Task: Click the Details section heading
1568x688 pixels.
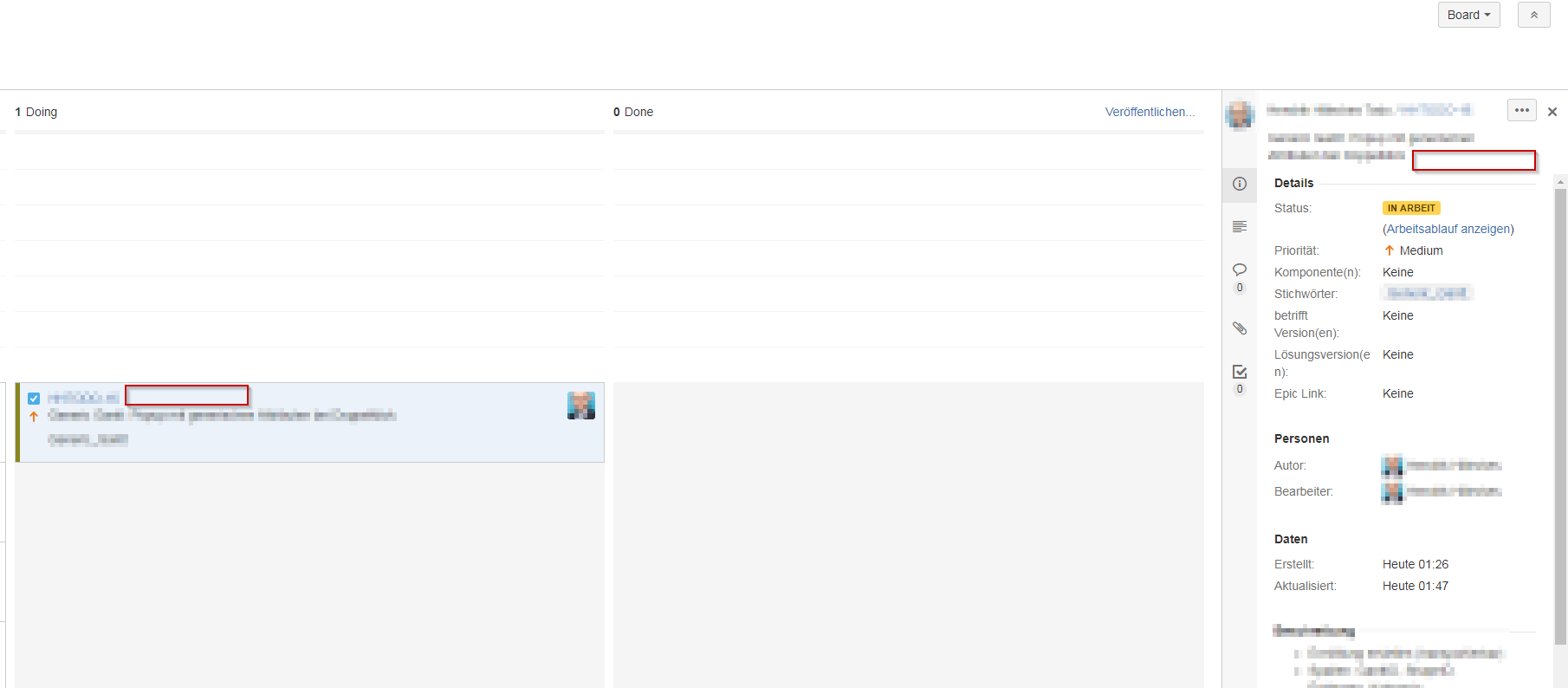Action: point(1294,183)
